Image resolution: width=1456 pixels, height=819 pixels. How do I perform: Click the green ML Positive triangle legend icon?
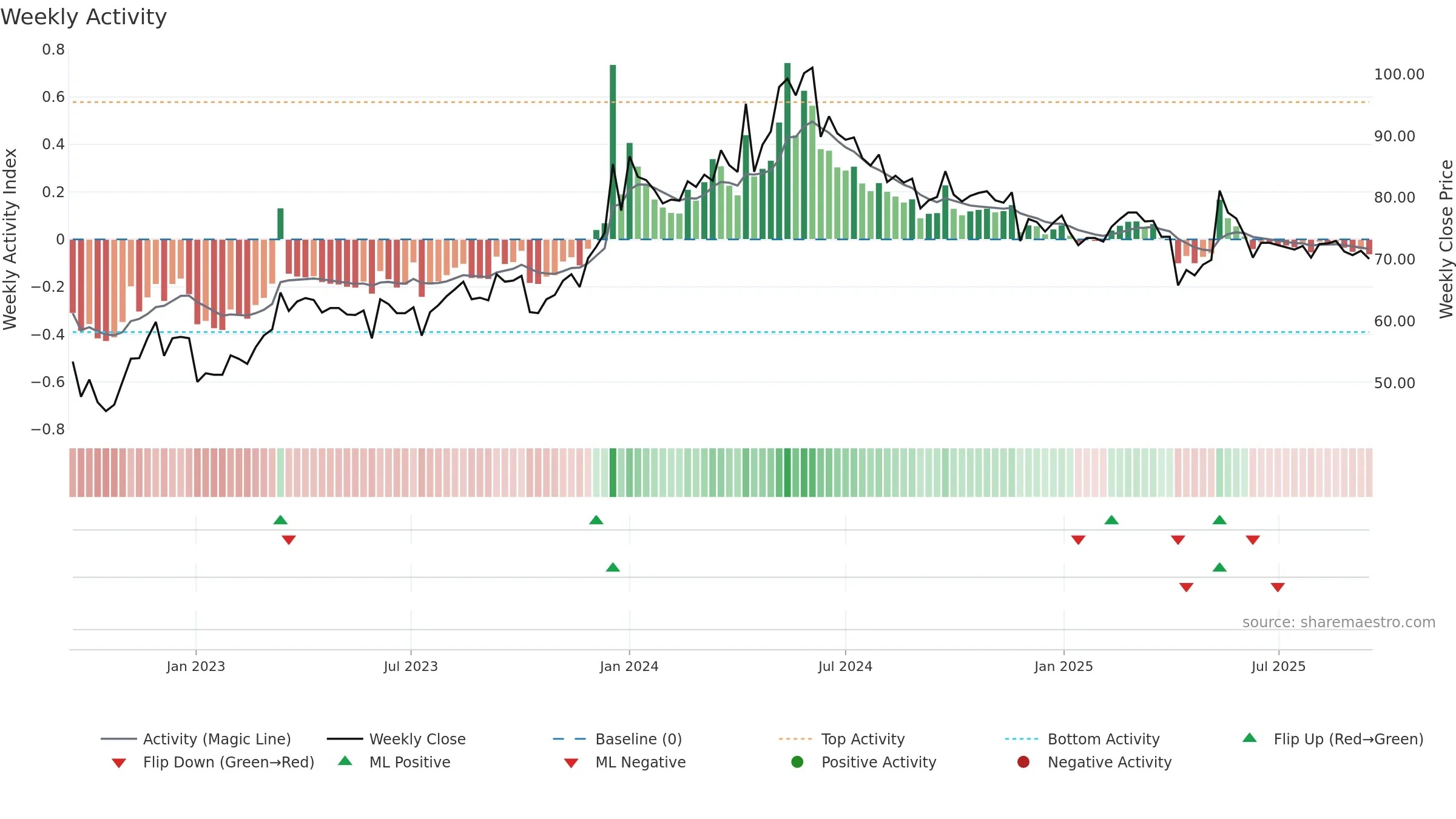click(x=345, y=761)
